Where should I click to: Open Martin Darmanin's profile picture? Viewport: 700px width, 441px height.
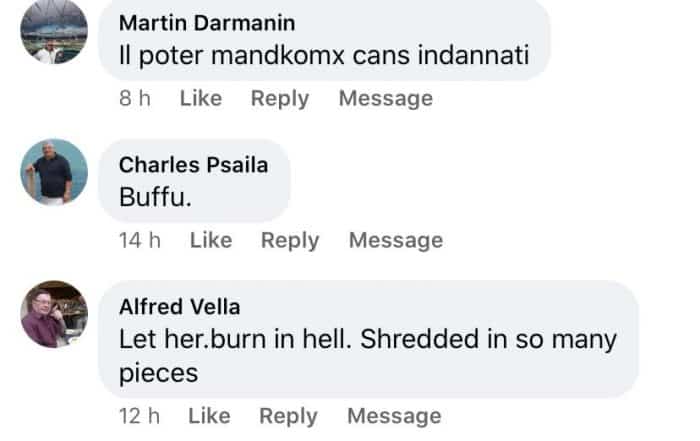pyautogui.click(x=54, y=30)
